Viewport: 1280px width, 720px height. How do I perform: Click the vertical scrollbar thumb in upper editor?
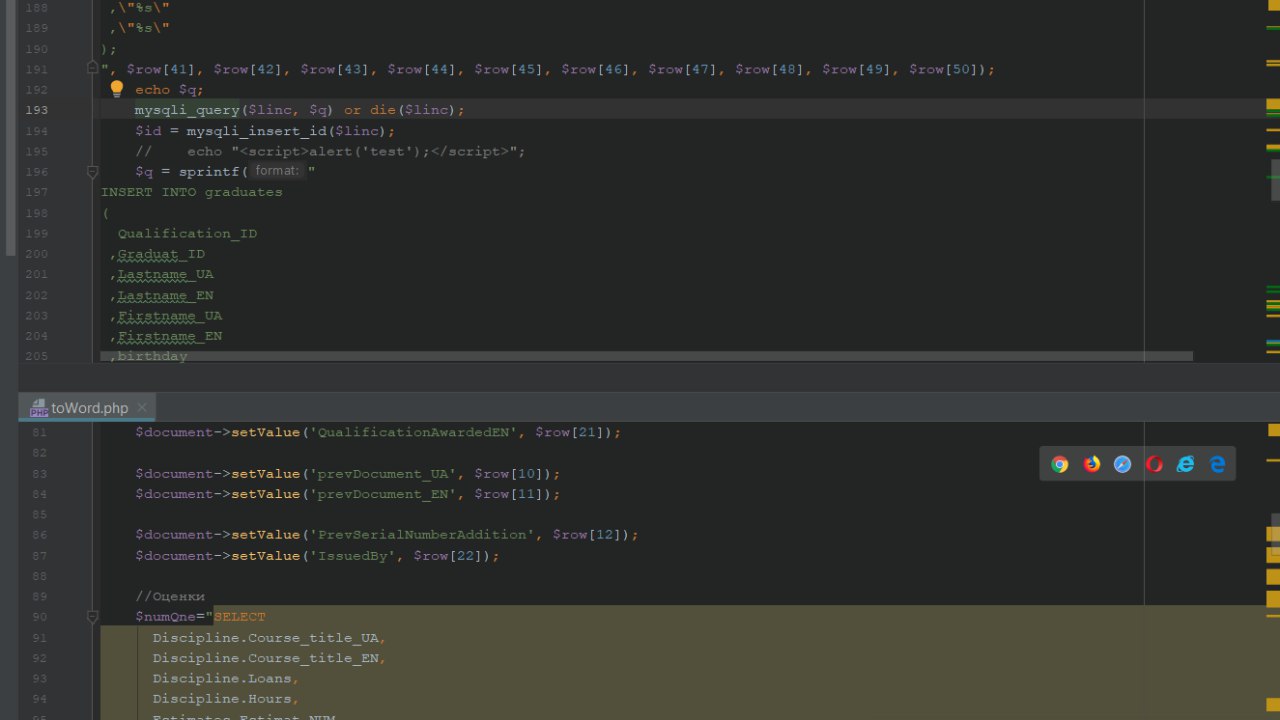click(1275, 180)
